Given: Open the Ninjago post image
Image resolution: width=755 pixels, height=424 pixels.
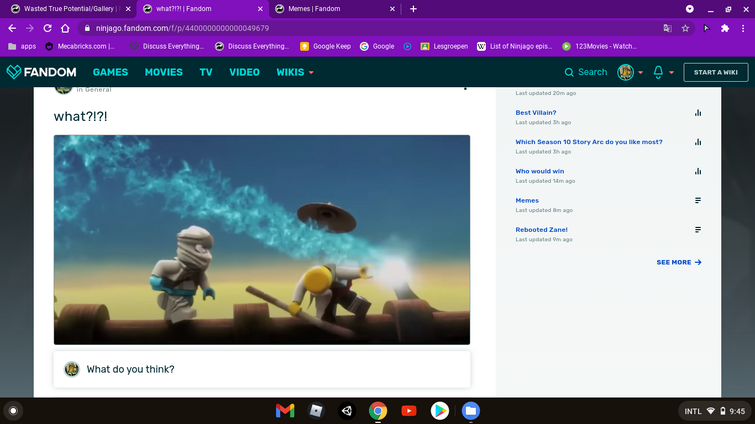Looking at the screenshot, I should pos(261,239).
